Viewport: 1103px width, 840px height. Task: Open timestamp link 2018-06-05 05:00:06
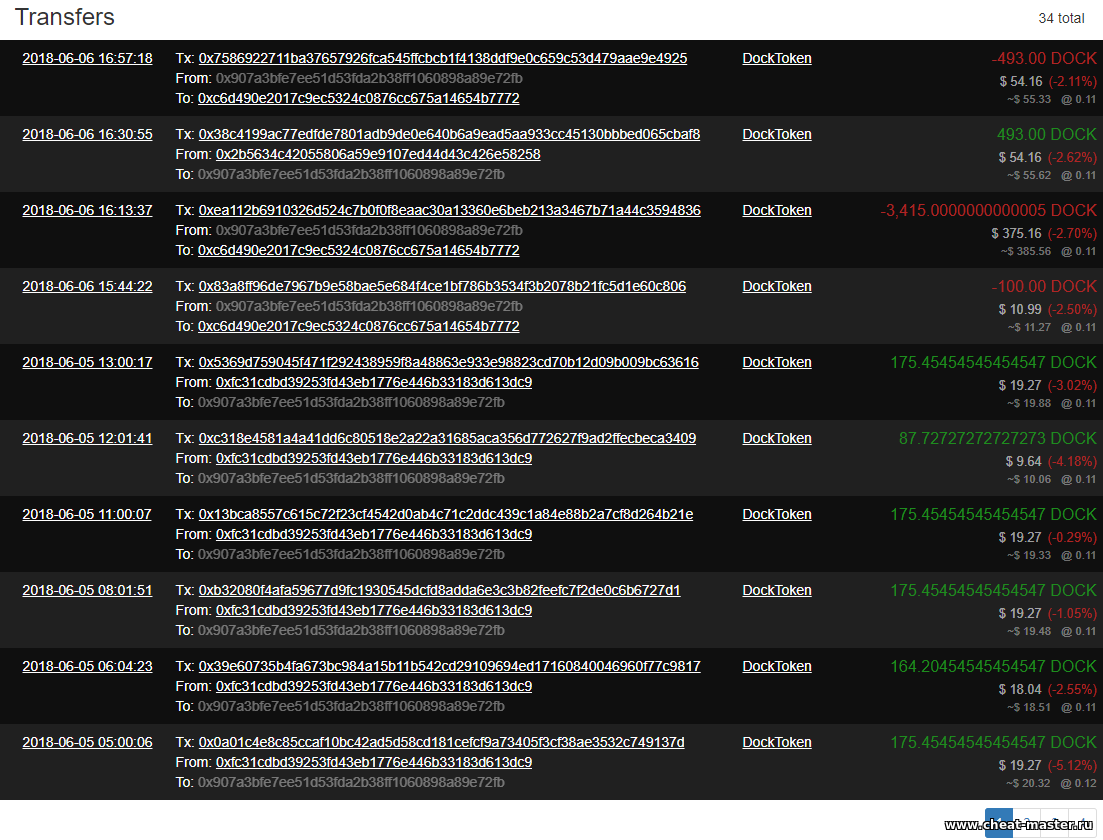click(x=87, y=742)
